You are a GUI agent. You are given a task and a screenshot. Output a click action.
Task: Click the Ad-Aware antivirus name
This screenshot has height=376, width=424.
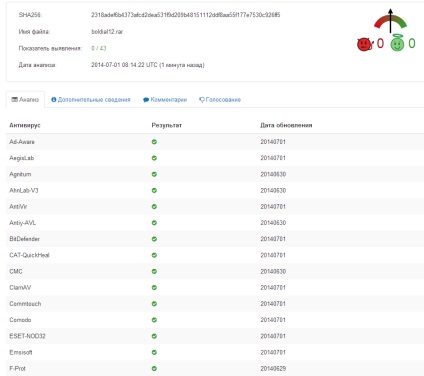(x=22, y=142)
